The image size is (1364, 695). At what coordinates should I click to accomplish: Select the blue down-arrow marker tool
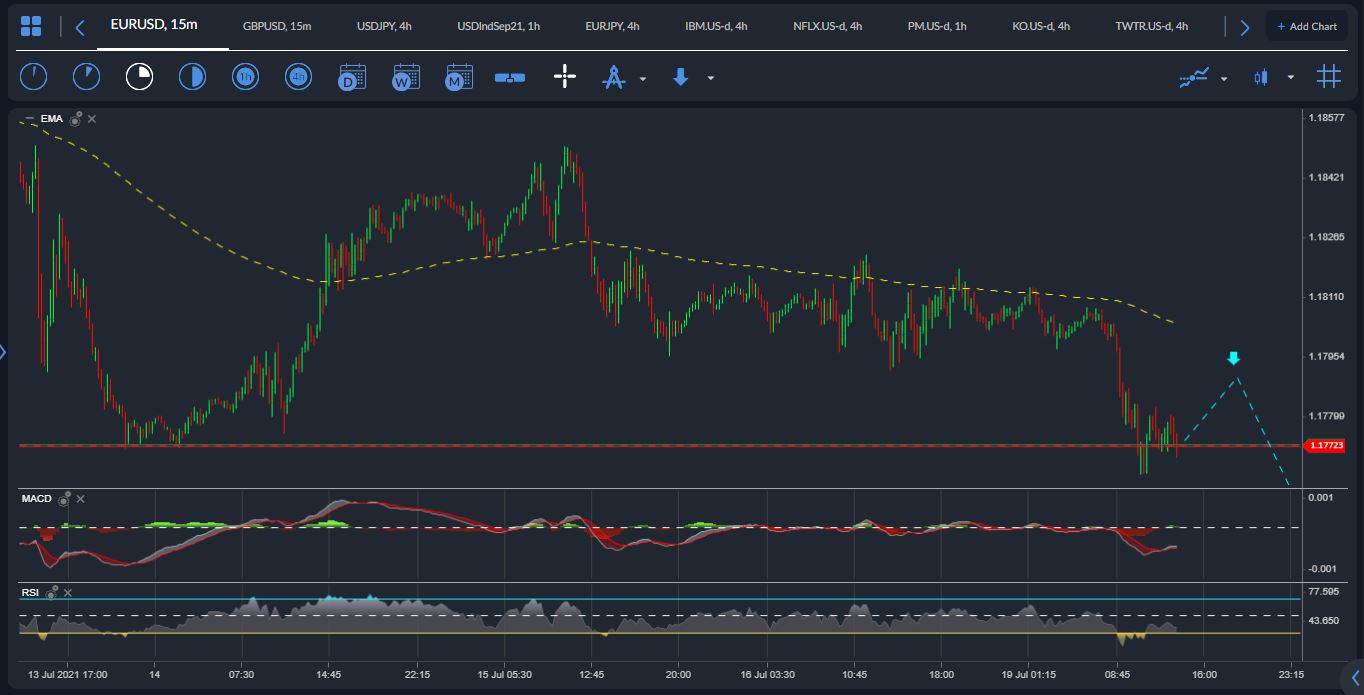681,77
